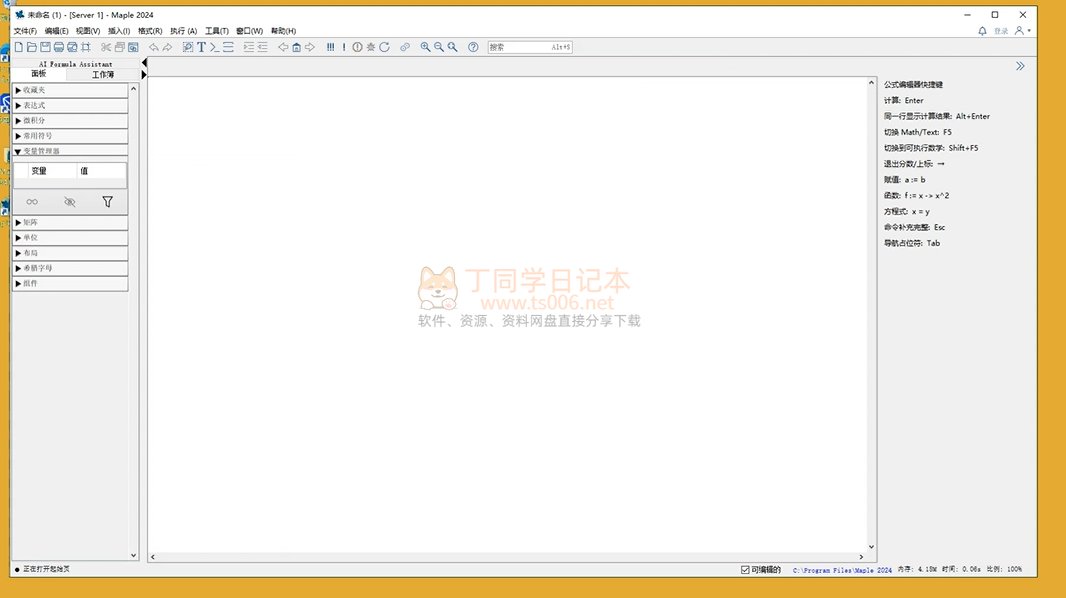Click the user account icon
Screen dimensions: 1066x598
[x=1021, y=31]
